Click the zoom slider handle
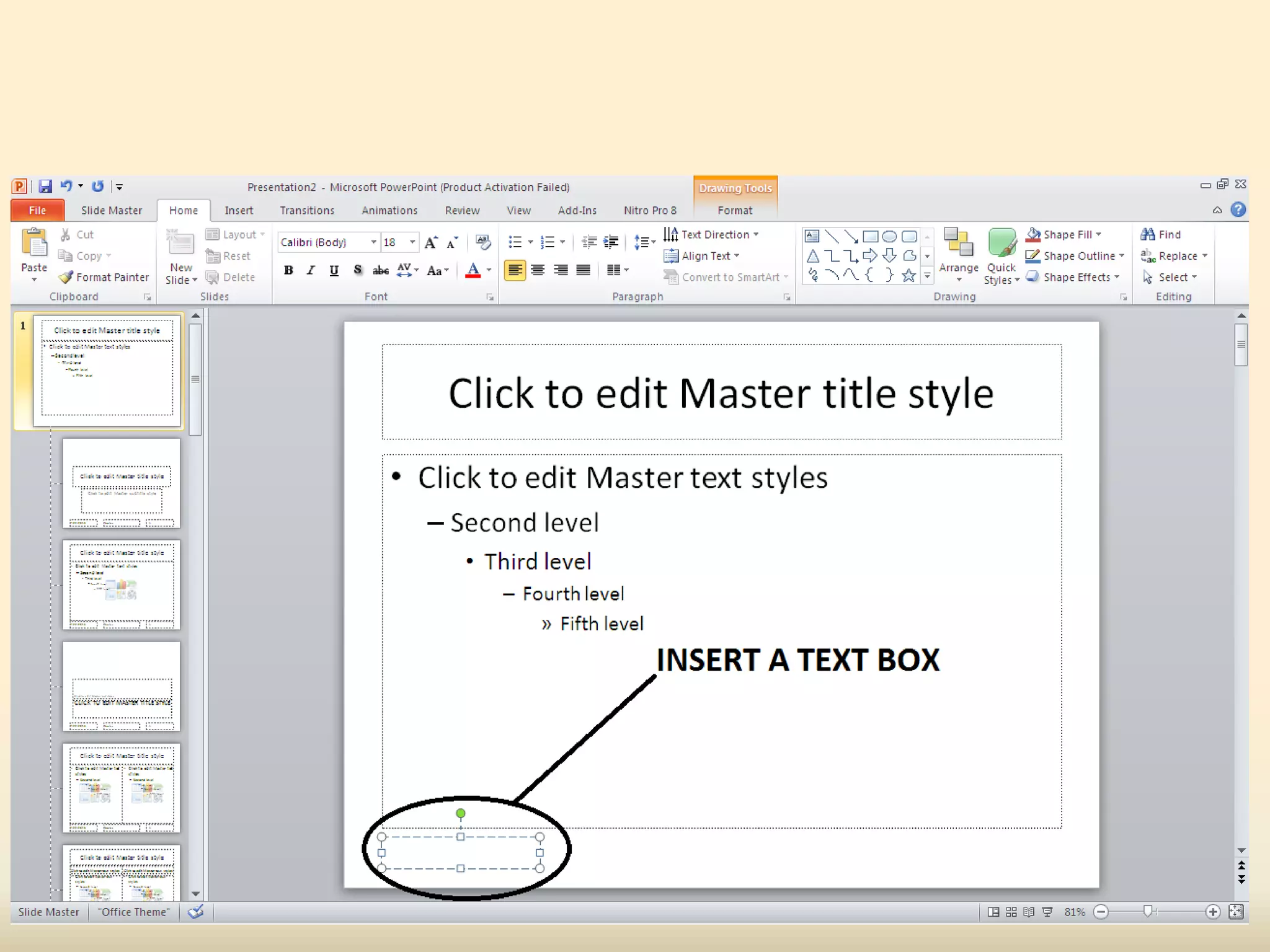The width and height of the screenshot is (1270, 952). tap(1148, 911)
